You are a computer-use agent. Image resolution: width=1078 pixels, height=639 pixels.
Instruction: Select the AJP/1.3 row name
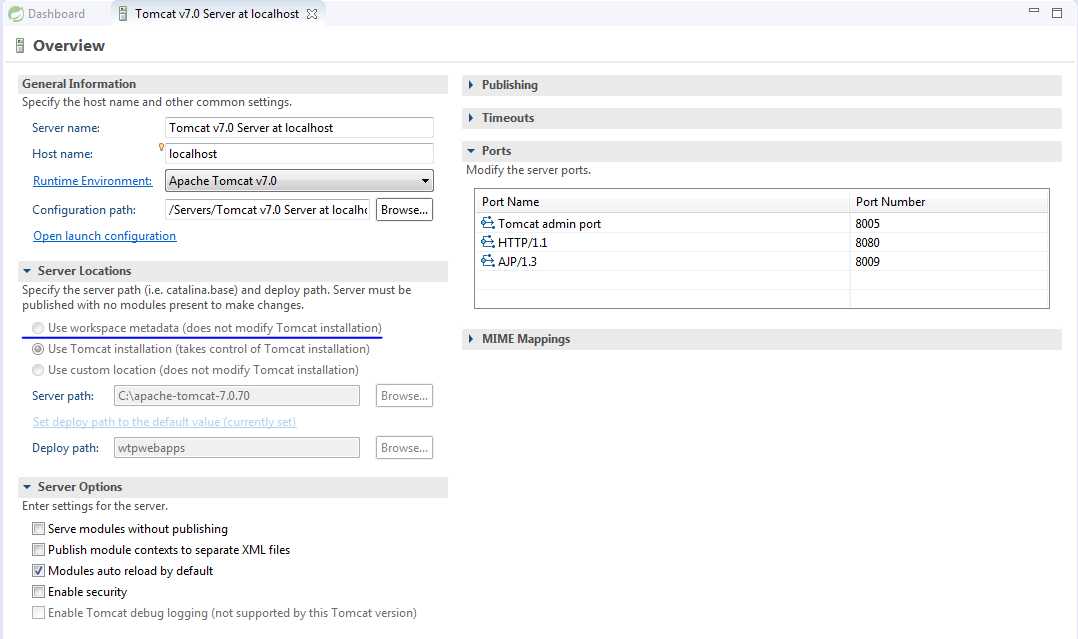point(517,261)
